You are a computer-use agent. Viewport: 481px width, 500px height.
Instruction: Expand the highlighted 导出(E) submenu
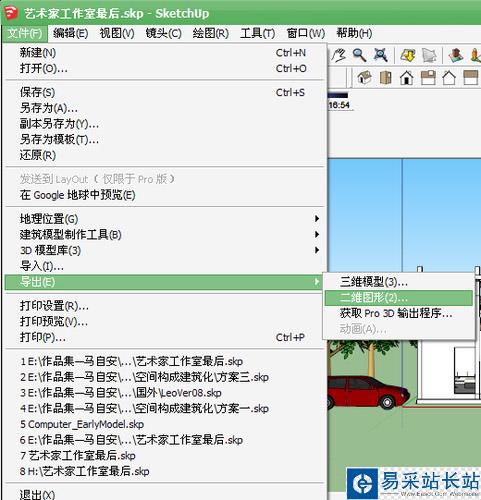point(164,282)
